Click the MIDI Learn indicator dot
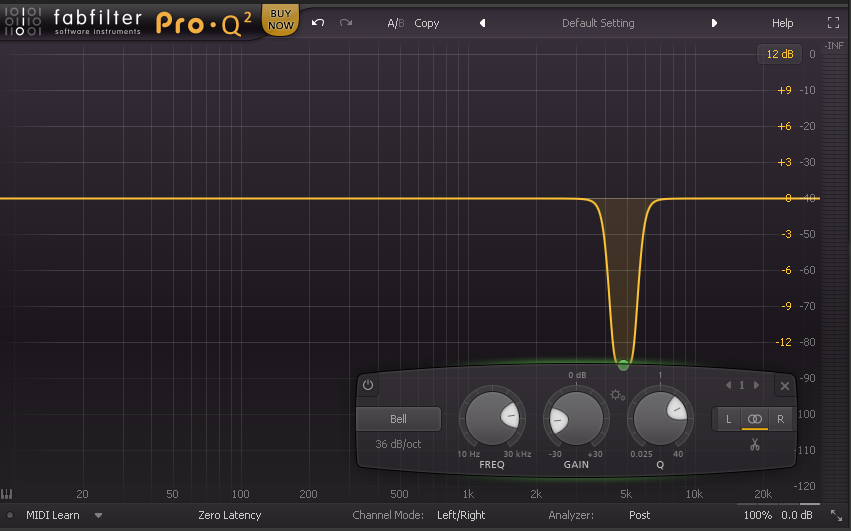 pos(10,515)
